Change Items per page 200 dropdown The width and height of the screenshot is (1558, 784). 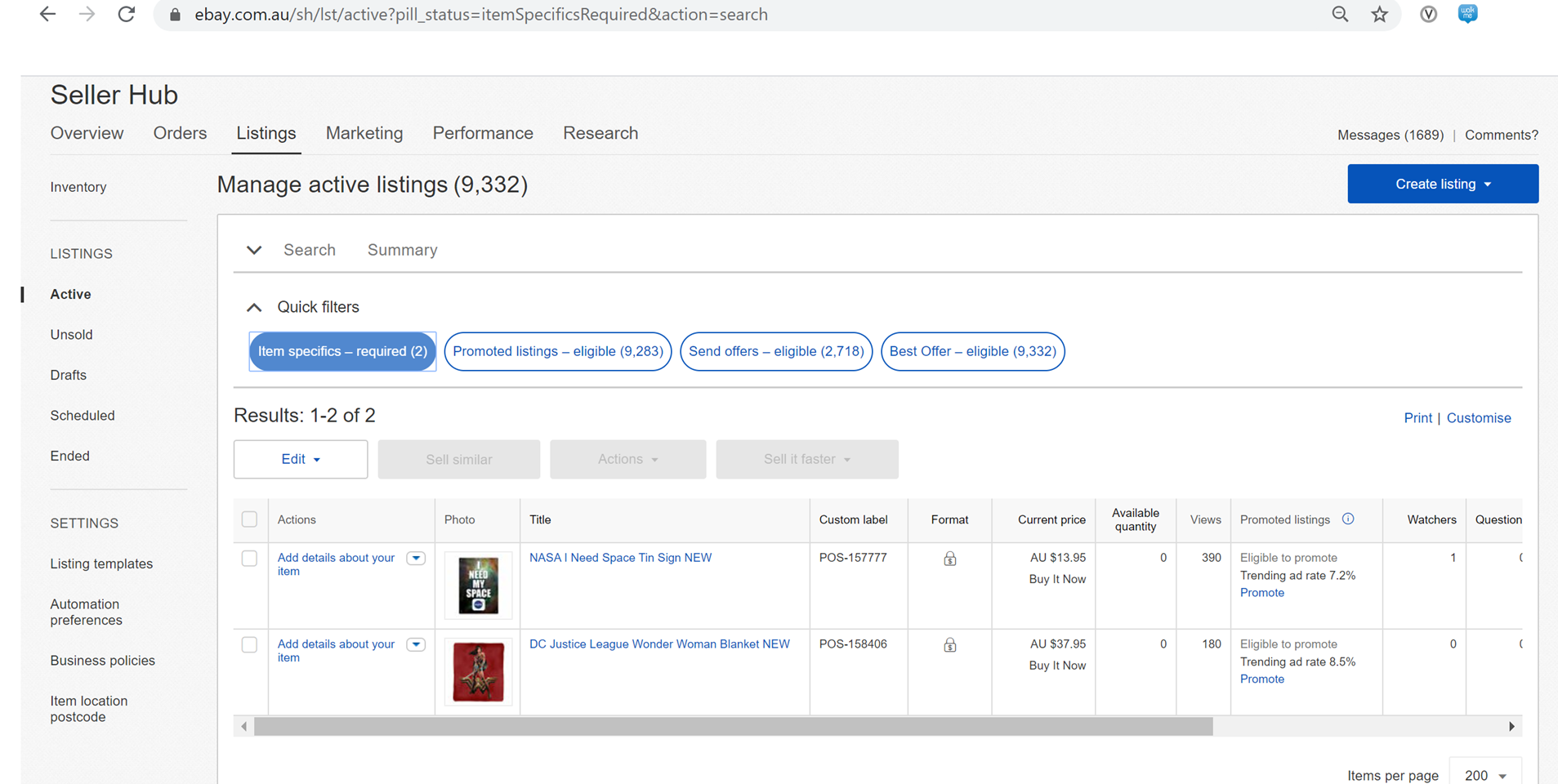[x=1485, y=775]
